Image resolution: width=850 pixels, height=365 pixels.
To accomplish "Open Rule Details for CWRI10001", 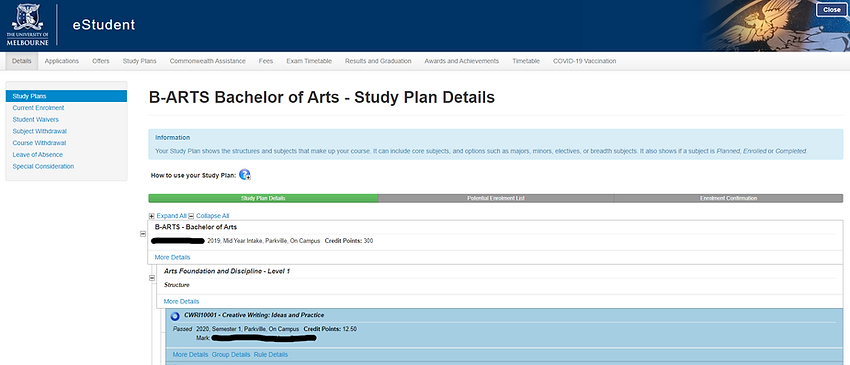I will coord(271,355).
